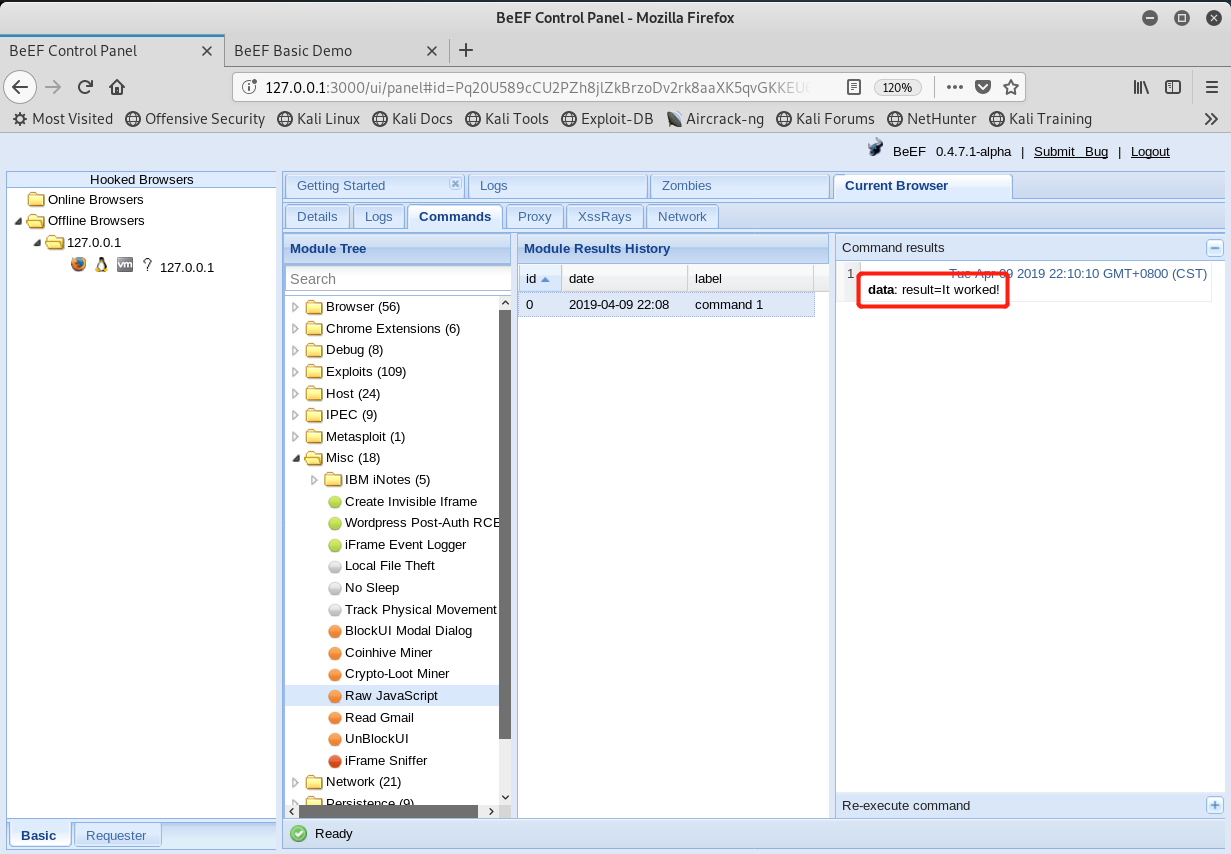Image resolution: width=1231 pixels, height=854 pixels.
Task: Expand the Chrome Extensions (6) folder
Action: point(295,329)
